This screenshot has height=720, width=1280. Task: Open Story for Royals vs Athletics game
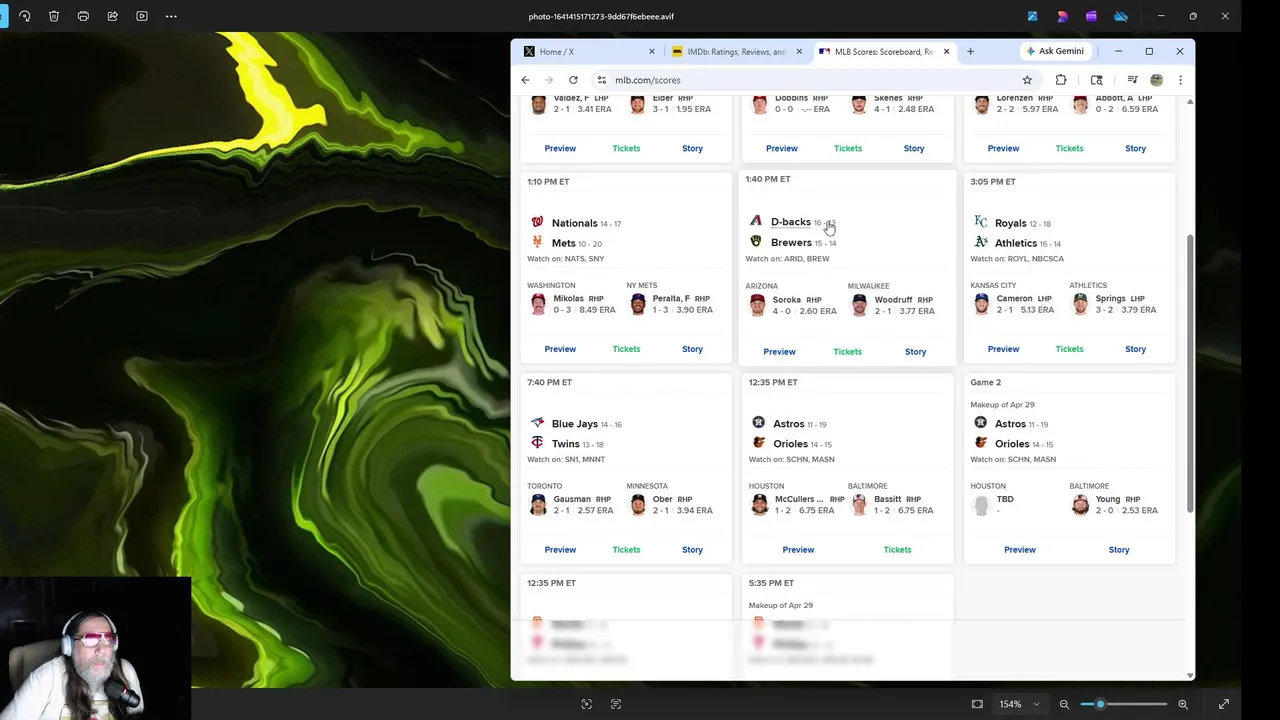(1135, 349)
